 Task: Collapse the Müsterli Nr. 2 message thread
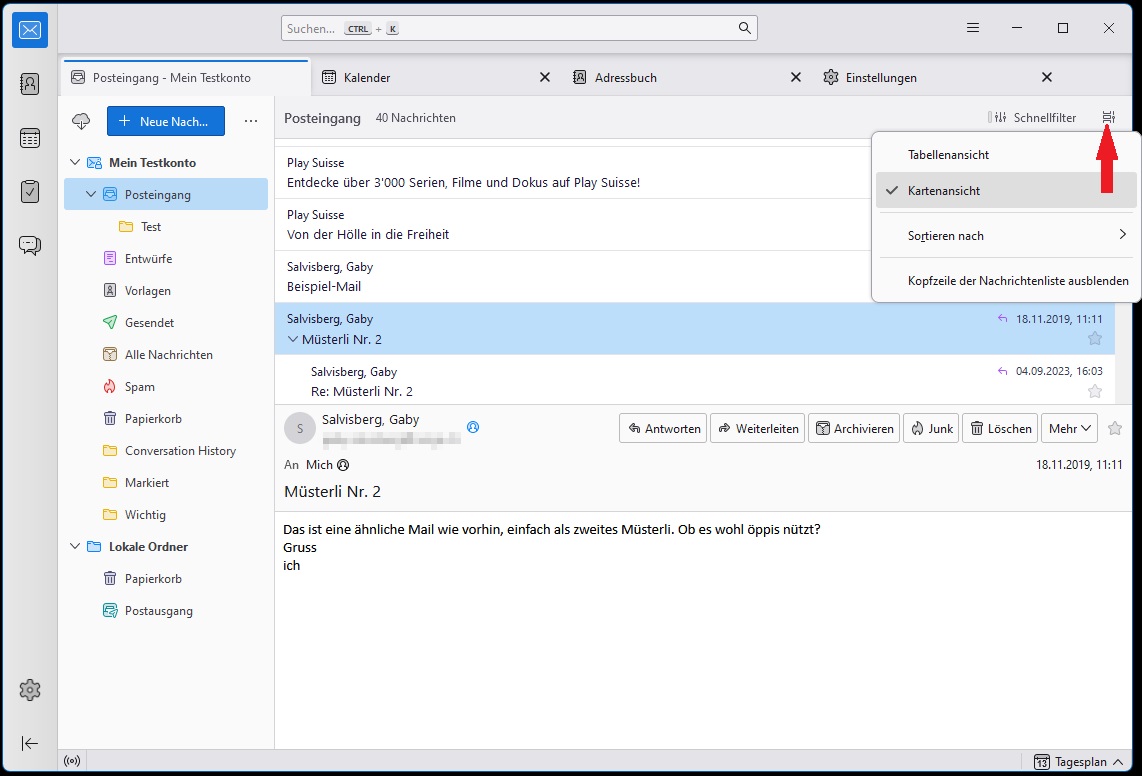tap(292, 340)
